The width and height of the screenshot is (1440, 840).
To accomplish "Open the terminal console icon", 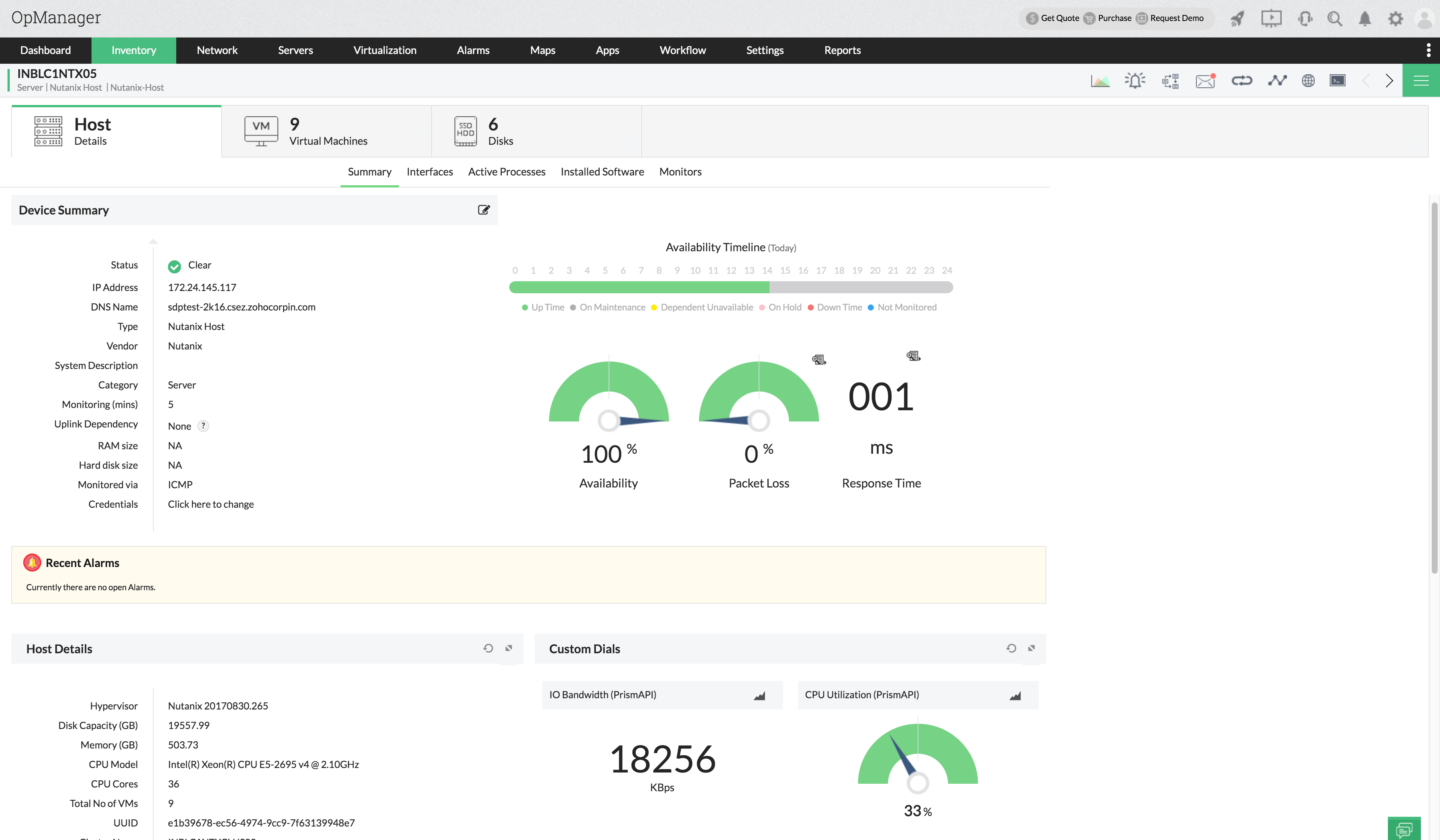I will (1337, 81).
